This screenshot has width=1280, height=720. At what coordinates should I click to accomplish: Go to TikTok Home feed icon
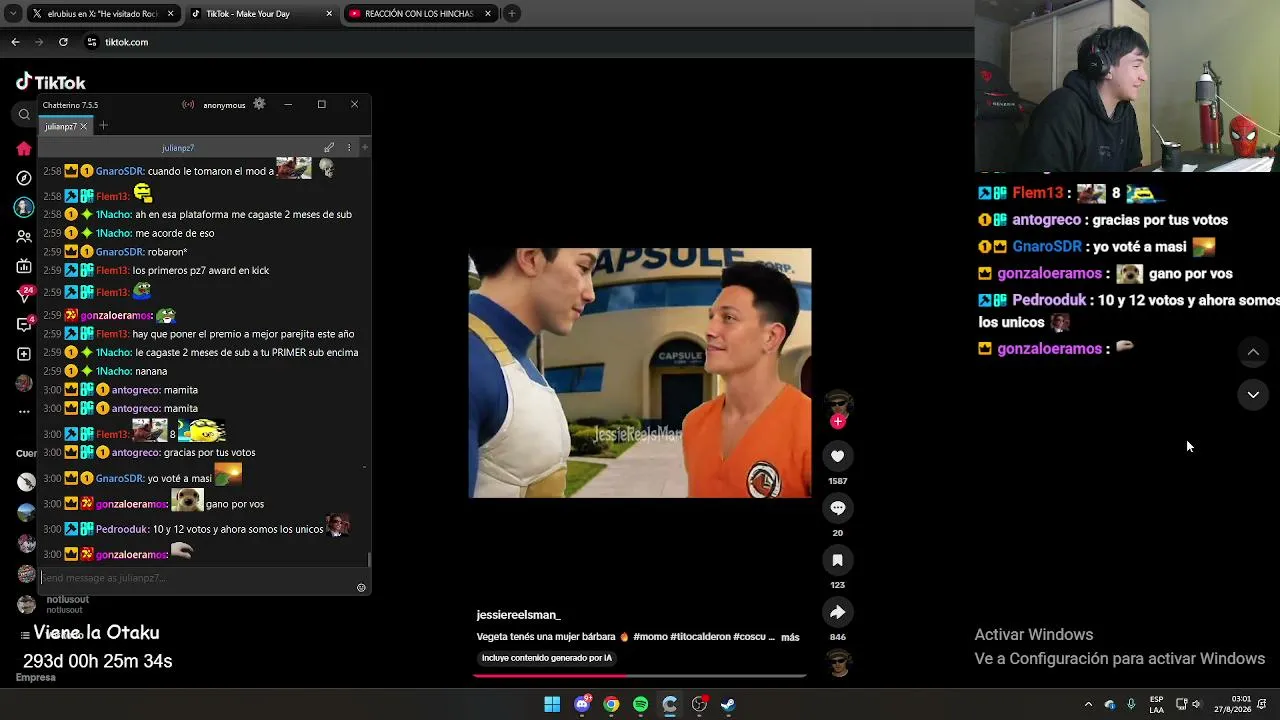[x=24, y=149]
